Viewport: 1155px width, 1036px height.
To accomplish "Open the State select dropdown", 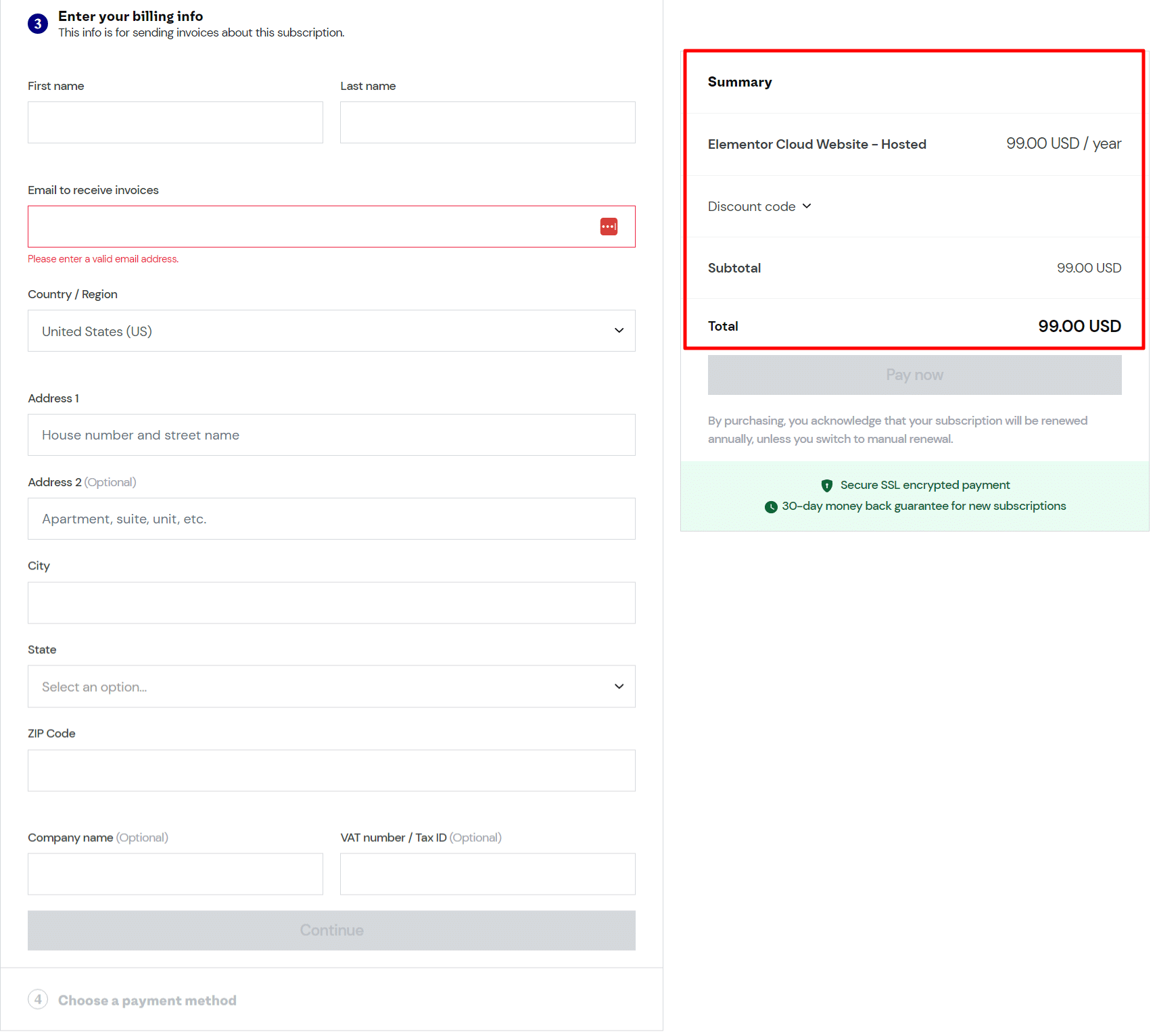I will (x=331, y=686).
